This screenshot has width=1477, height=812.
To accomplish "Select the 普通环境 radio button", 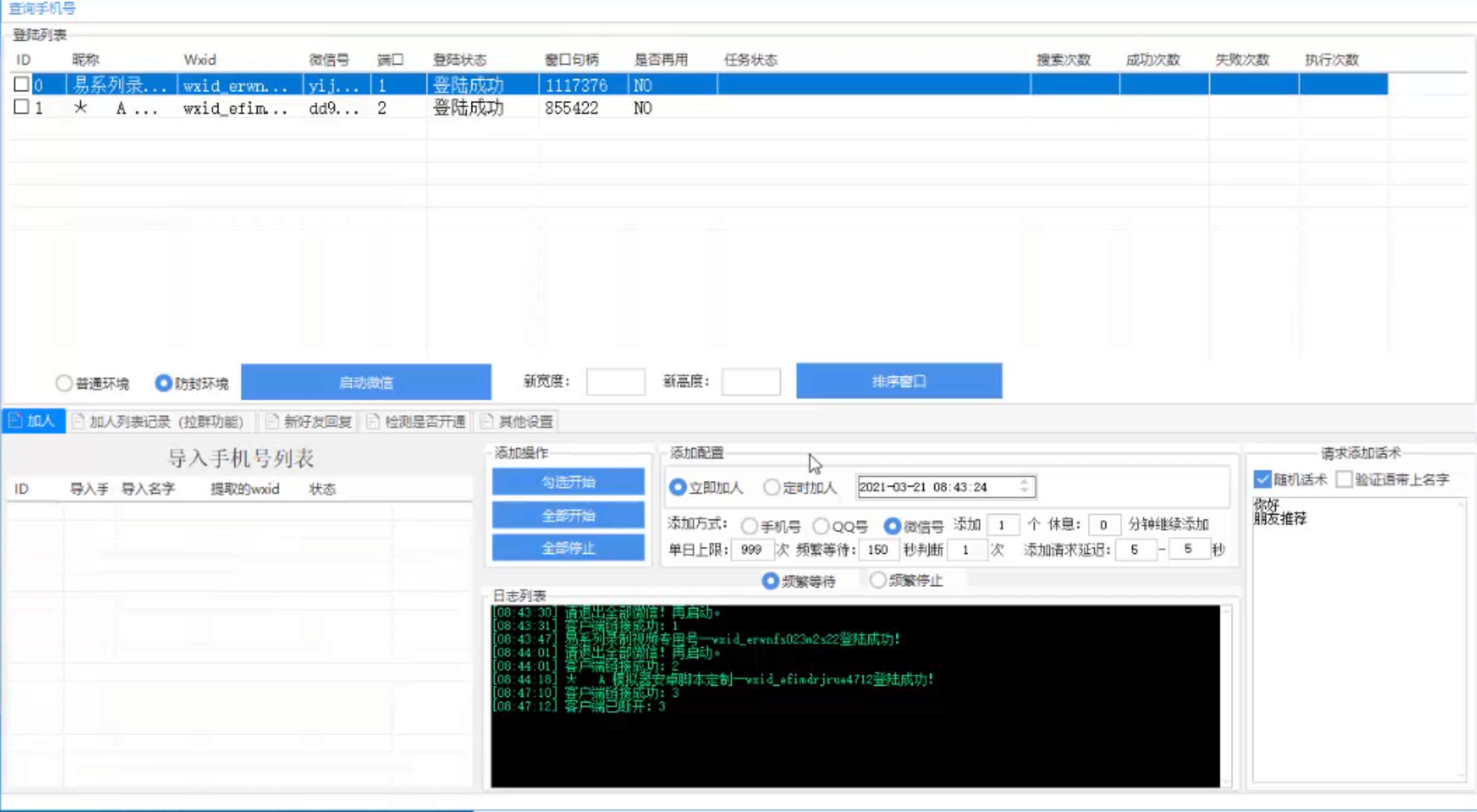I will tap(63, 383).
